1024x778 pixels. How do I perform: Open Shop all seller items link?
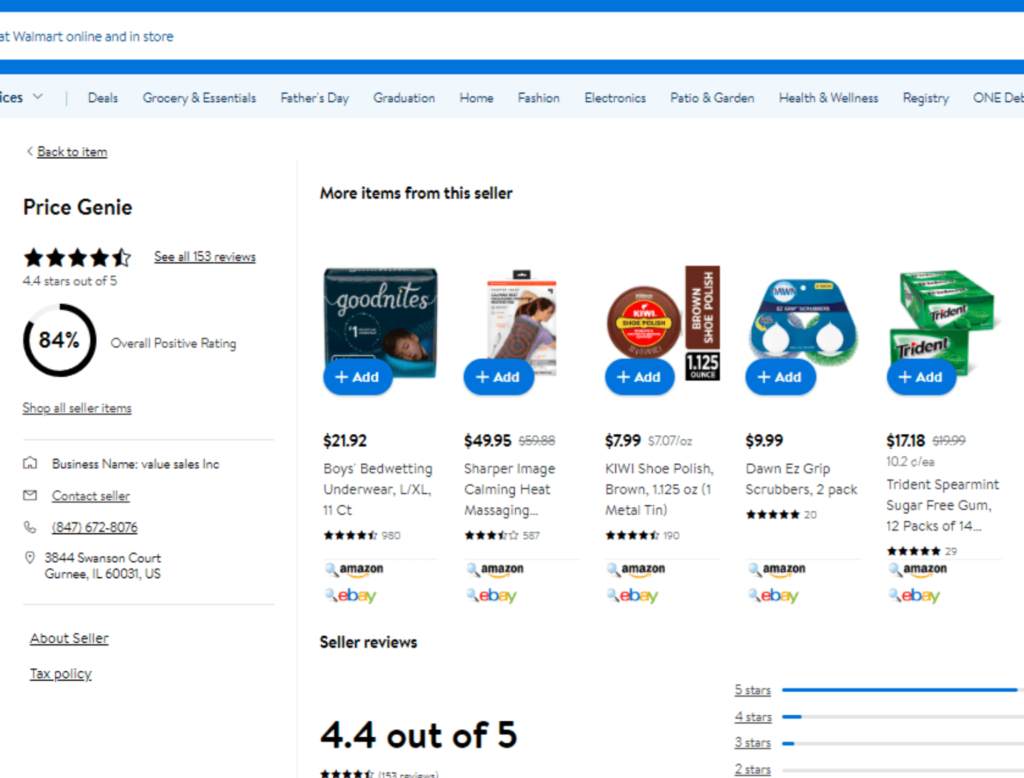coord(77,408)
